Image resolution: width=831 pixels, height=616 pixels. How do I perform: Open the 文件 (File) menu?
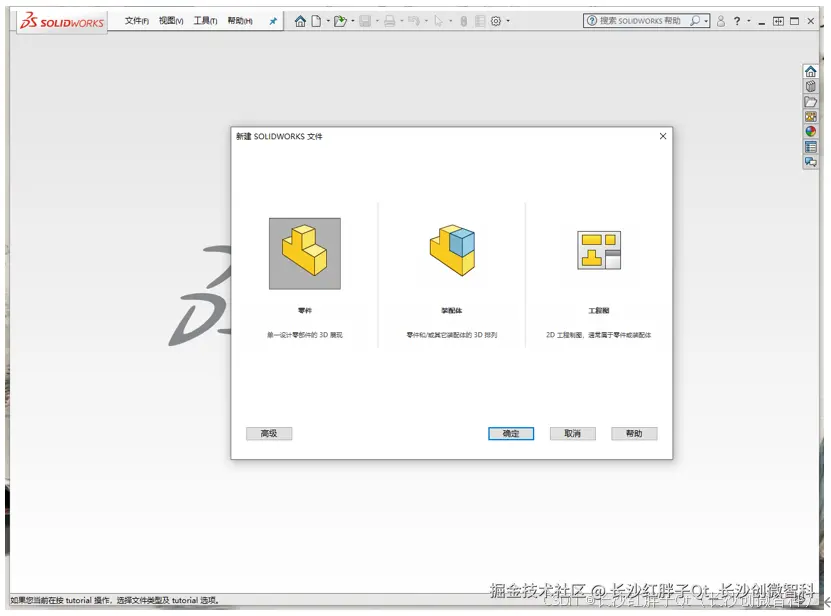pos(137,21)
